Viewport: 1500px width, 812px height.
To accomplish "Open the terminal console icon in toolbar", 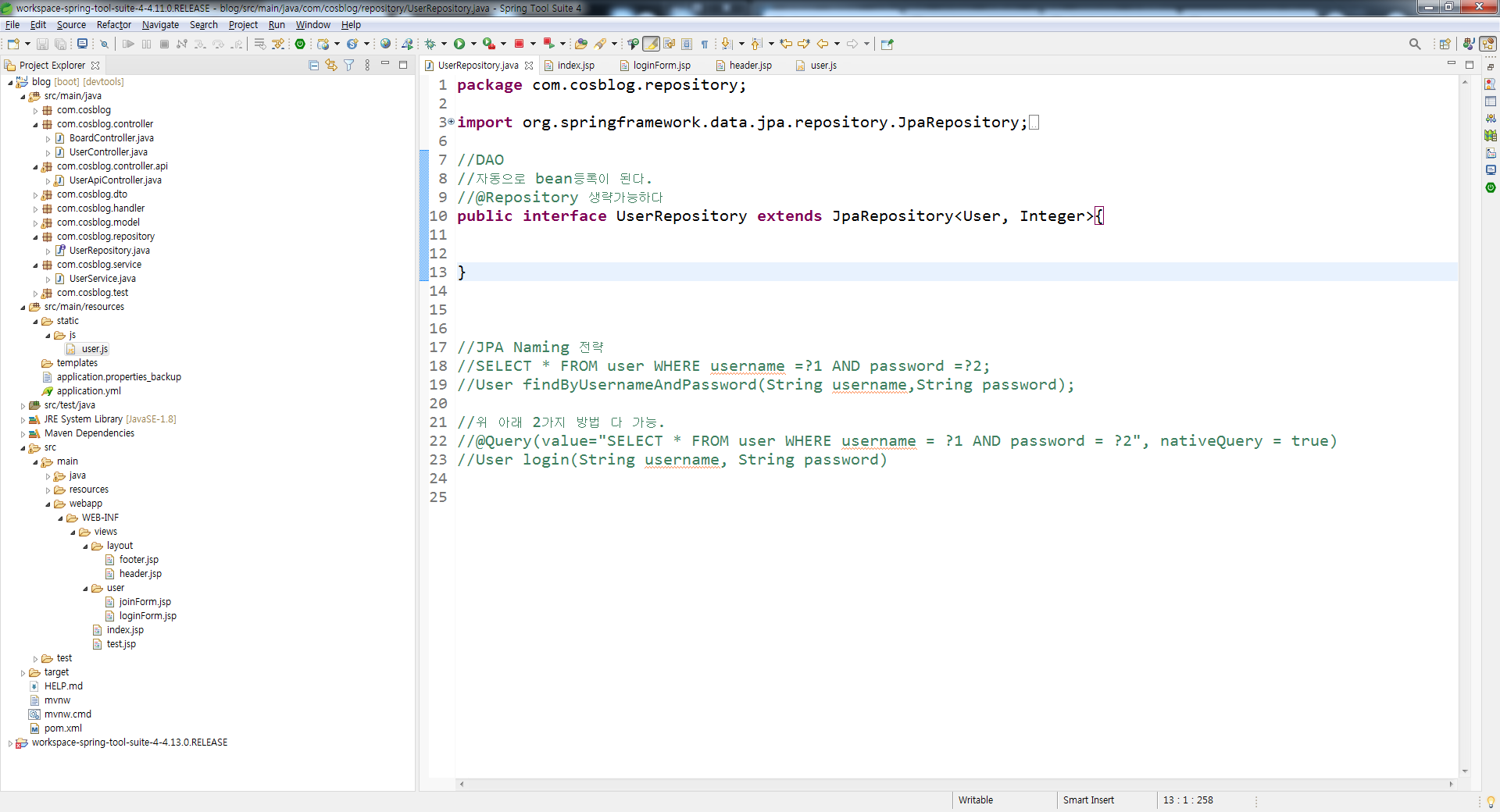I will click(x=82, y=45).
